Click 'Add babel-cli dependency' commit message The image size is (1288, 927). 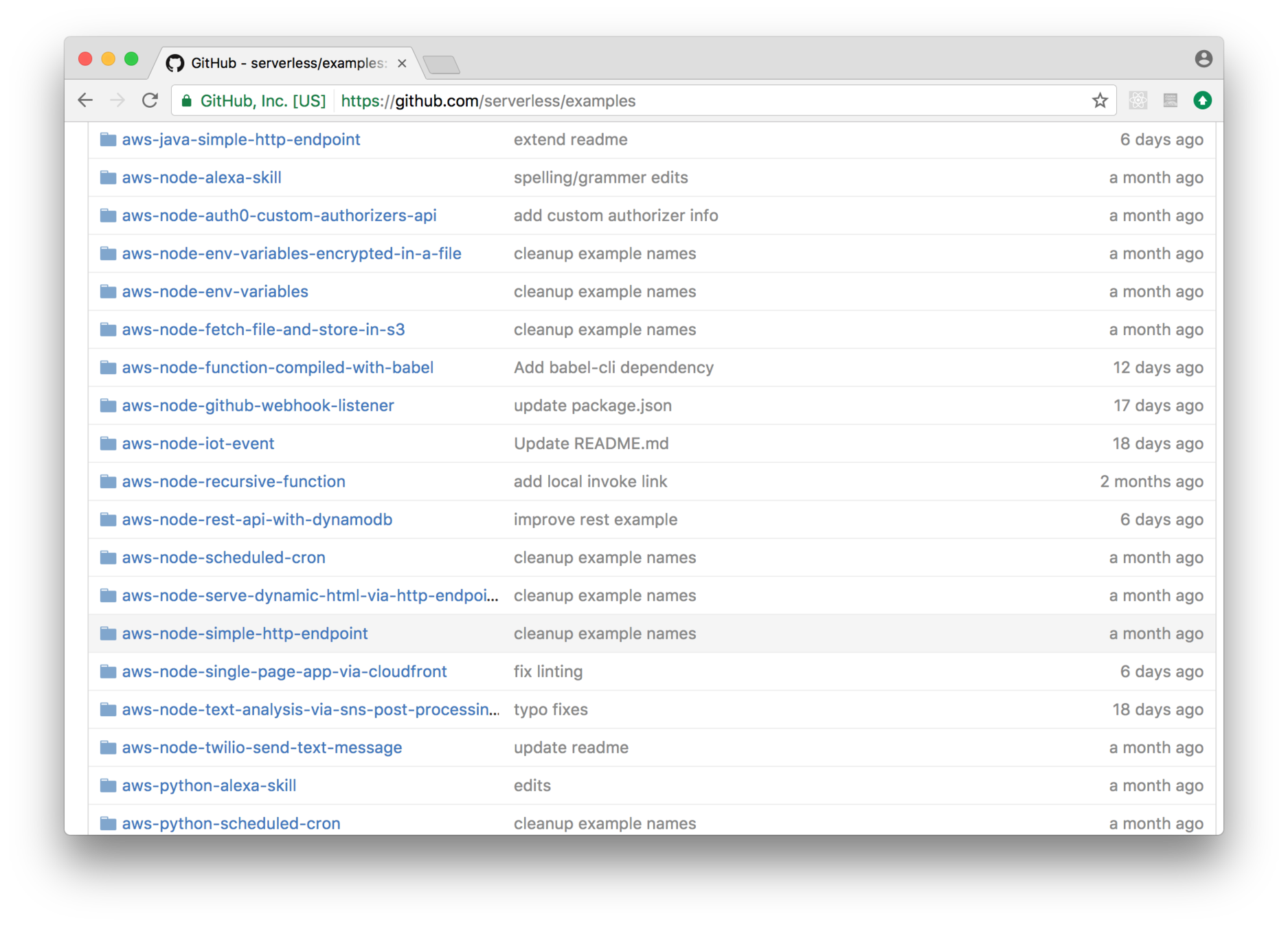coord(614,367)
